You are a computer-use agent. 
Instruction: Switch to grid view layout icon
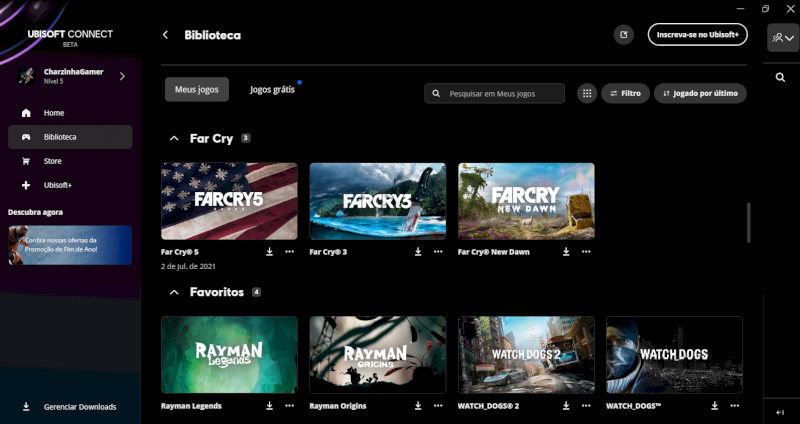587,93
